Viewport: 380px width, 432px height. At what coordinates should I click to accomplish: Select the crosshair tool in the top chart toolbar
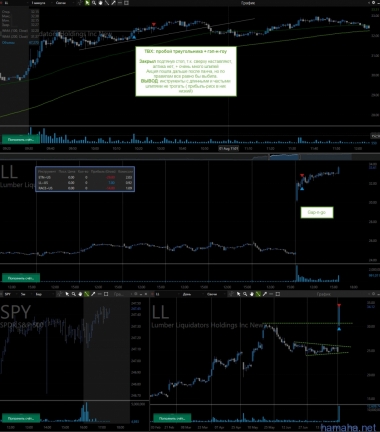point(79,3)
